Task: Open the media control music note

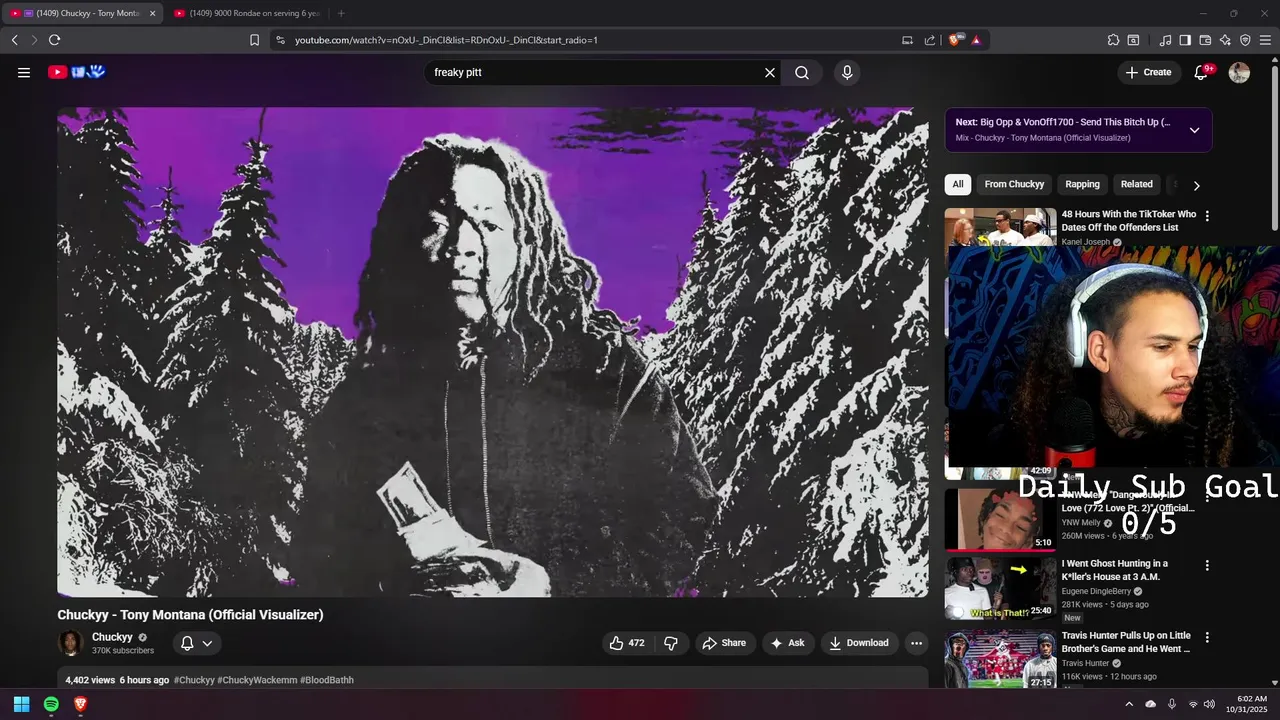Action: [1165, 40]
